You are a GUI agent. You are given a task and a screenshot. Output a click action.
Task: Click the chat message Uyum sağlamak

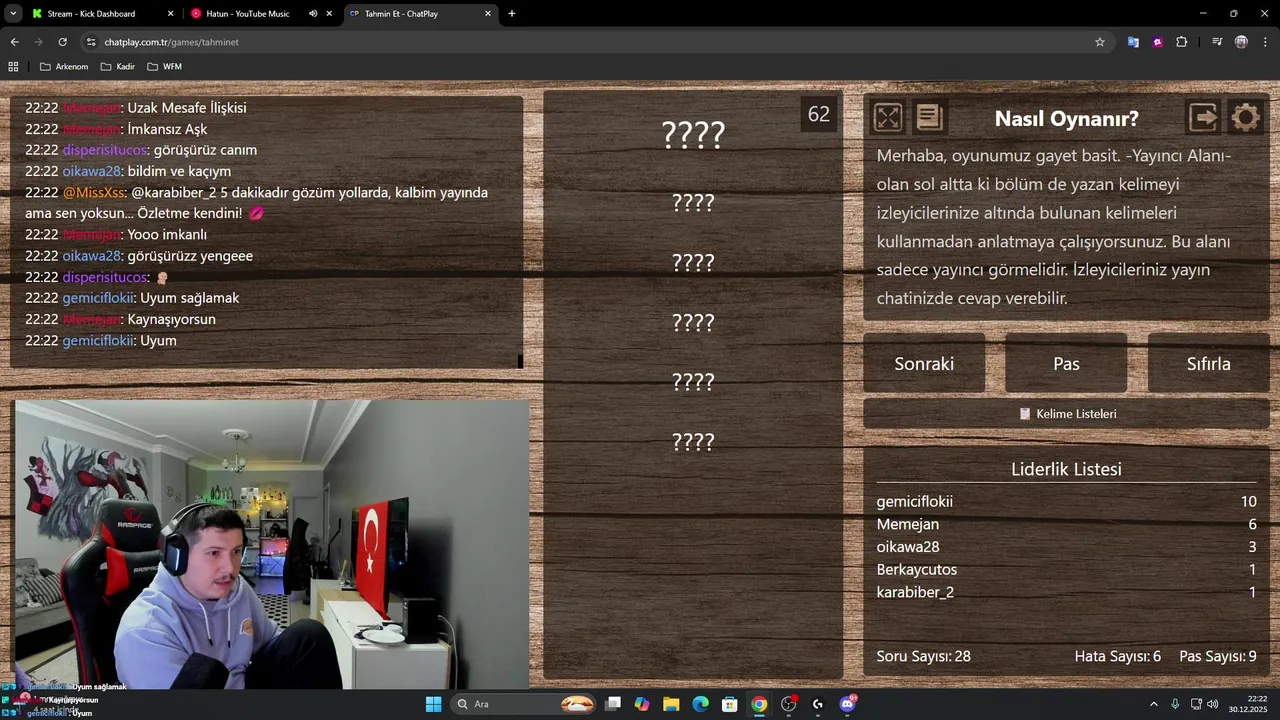(189, 298)
